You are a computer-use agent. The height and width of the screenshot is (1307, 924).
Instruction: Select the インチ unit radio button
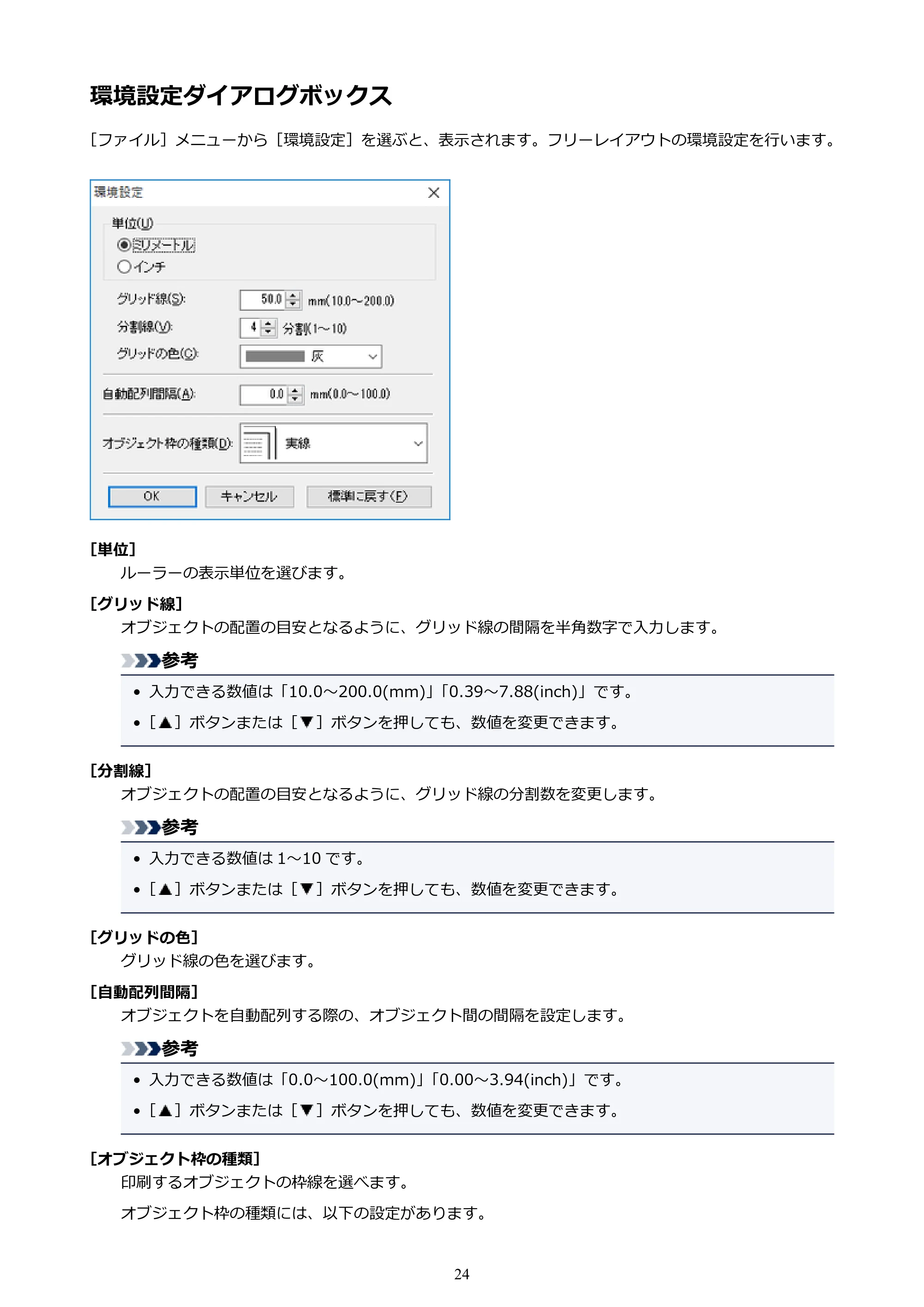pos(123,267)
